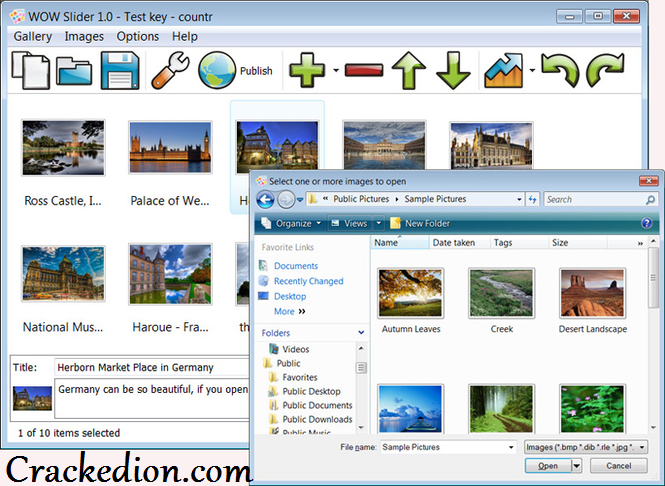
Task: Select Public in the folder tree
Action: [288, 363]
